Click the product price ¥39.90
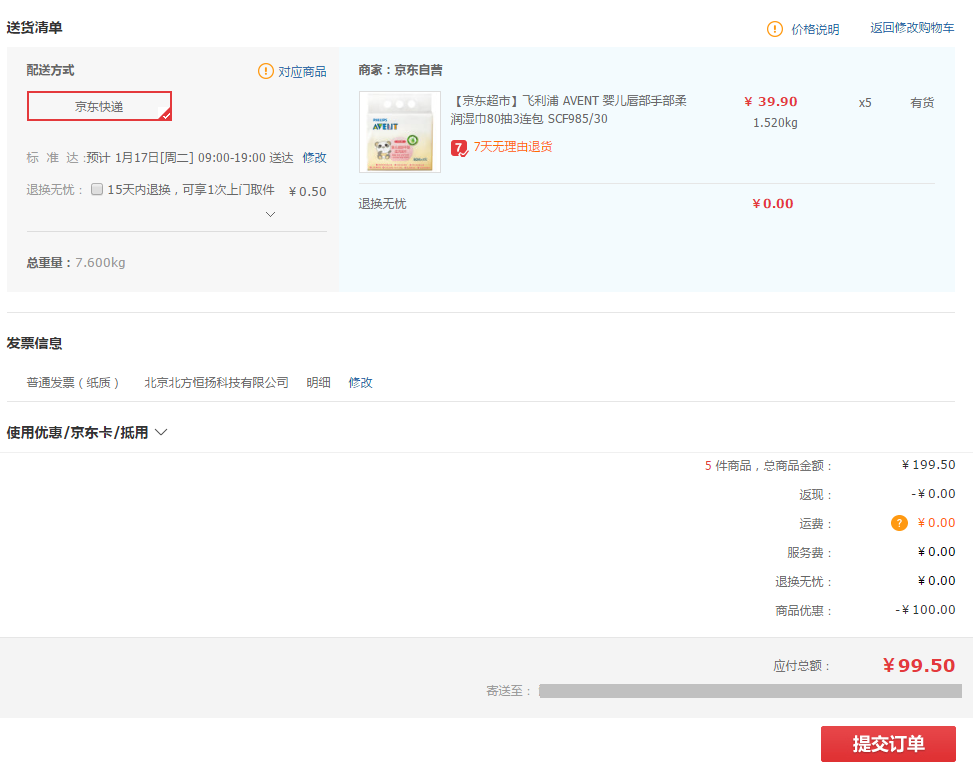The image size is (973, 767). (771, 102)
